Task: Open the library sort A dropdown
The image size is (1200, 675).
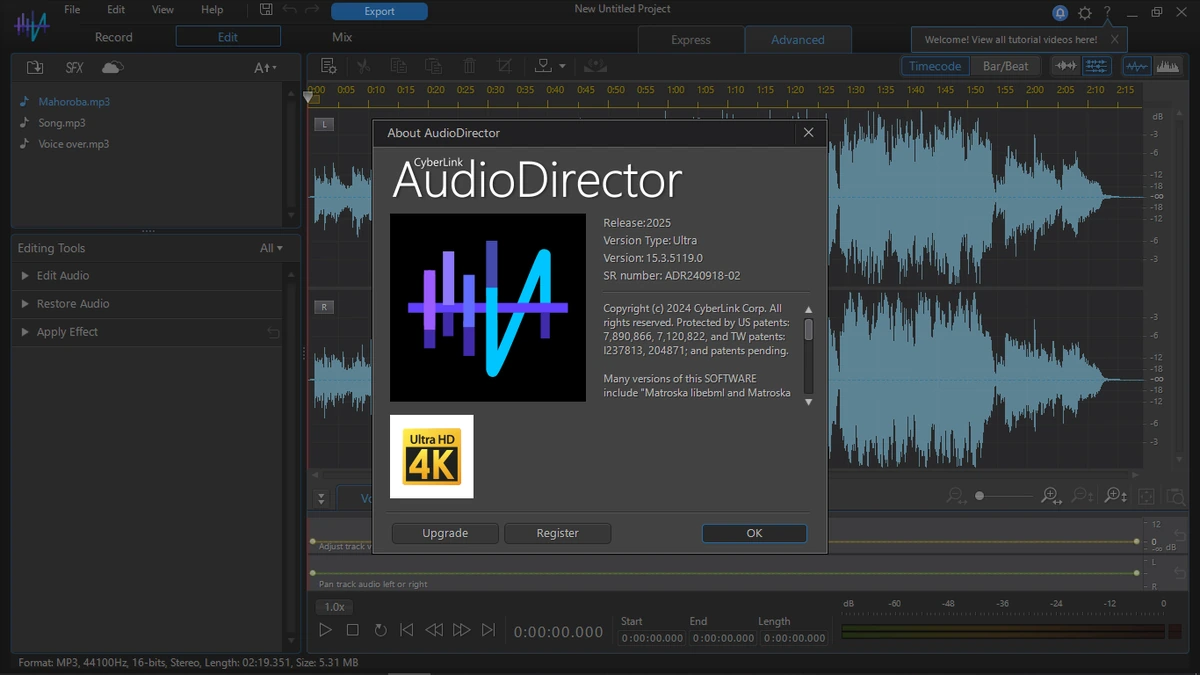Action: tap(264, 68)
